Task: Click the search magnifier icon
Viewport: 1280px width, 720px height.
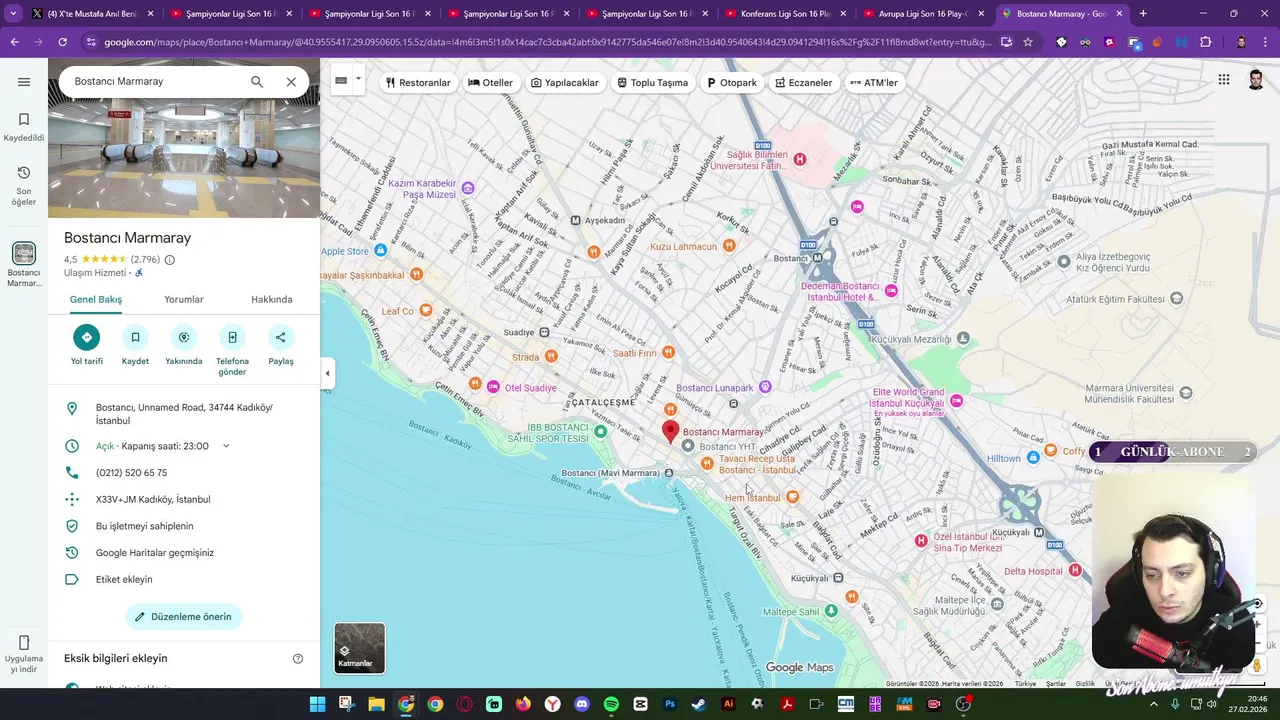Action: point(257,82)
